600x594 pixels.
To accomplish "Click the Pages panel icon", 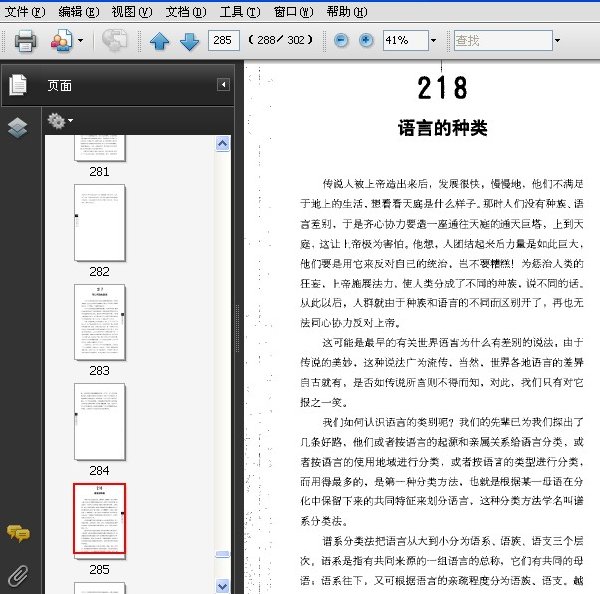I will point(18,85).
